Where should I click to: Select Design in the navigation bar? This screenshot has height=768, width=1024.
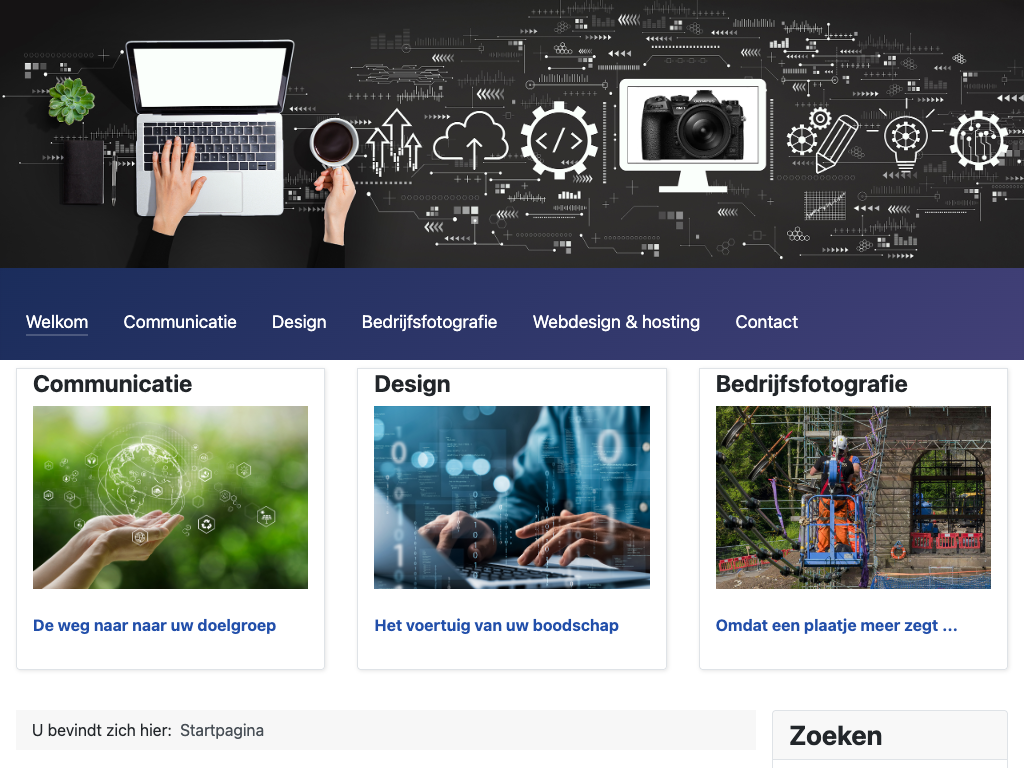point(299,322)
